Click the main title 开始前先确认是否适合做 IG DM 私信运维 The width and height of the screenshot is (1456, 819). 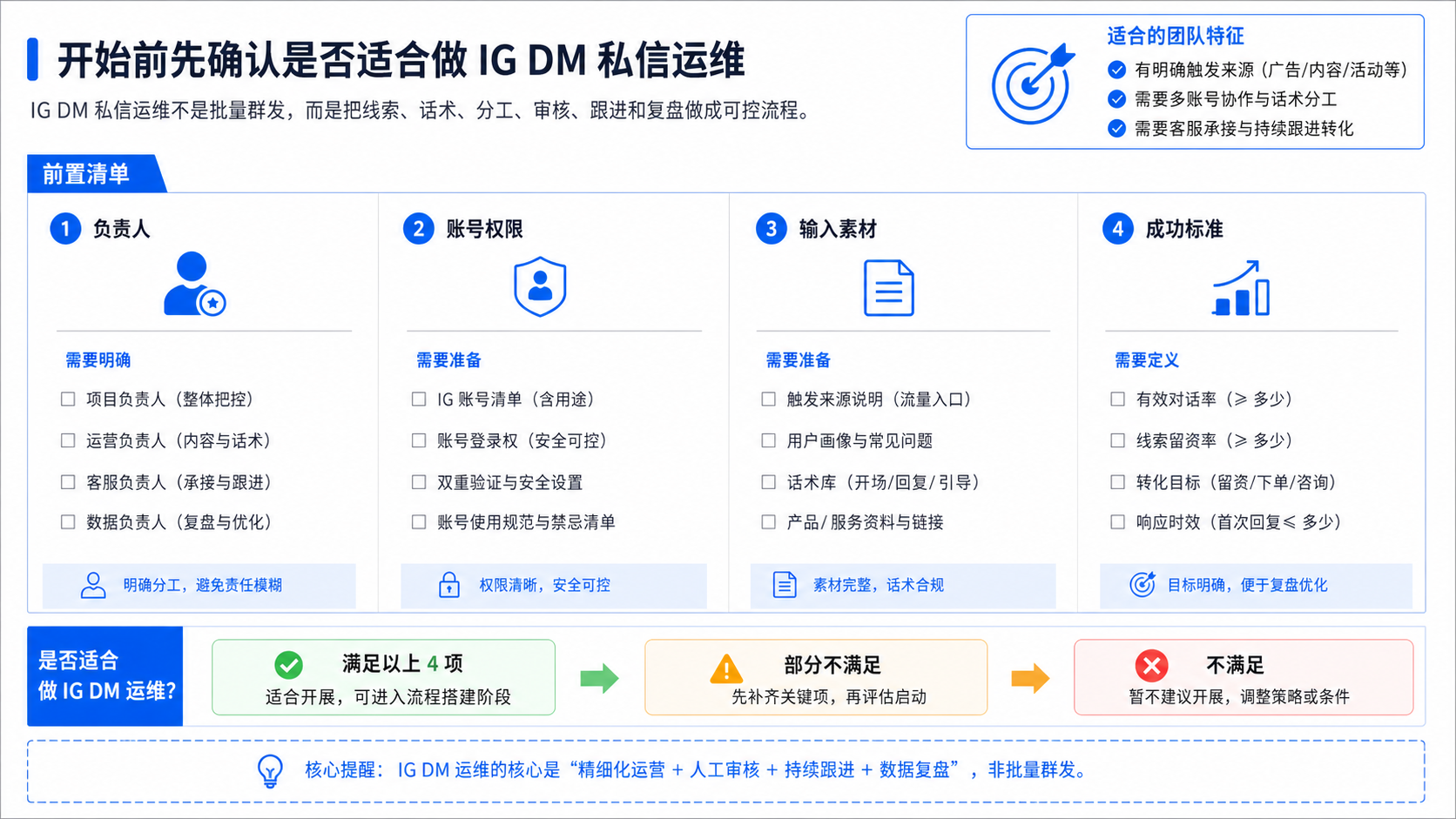(401, 61)
